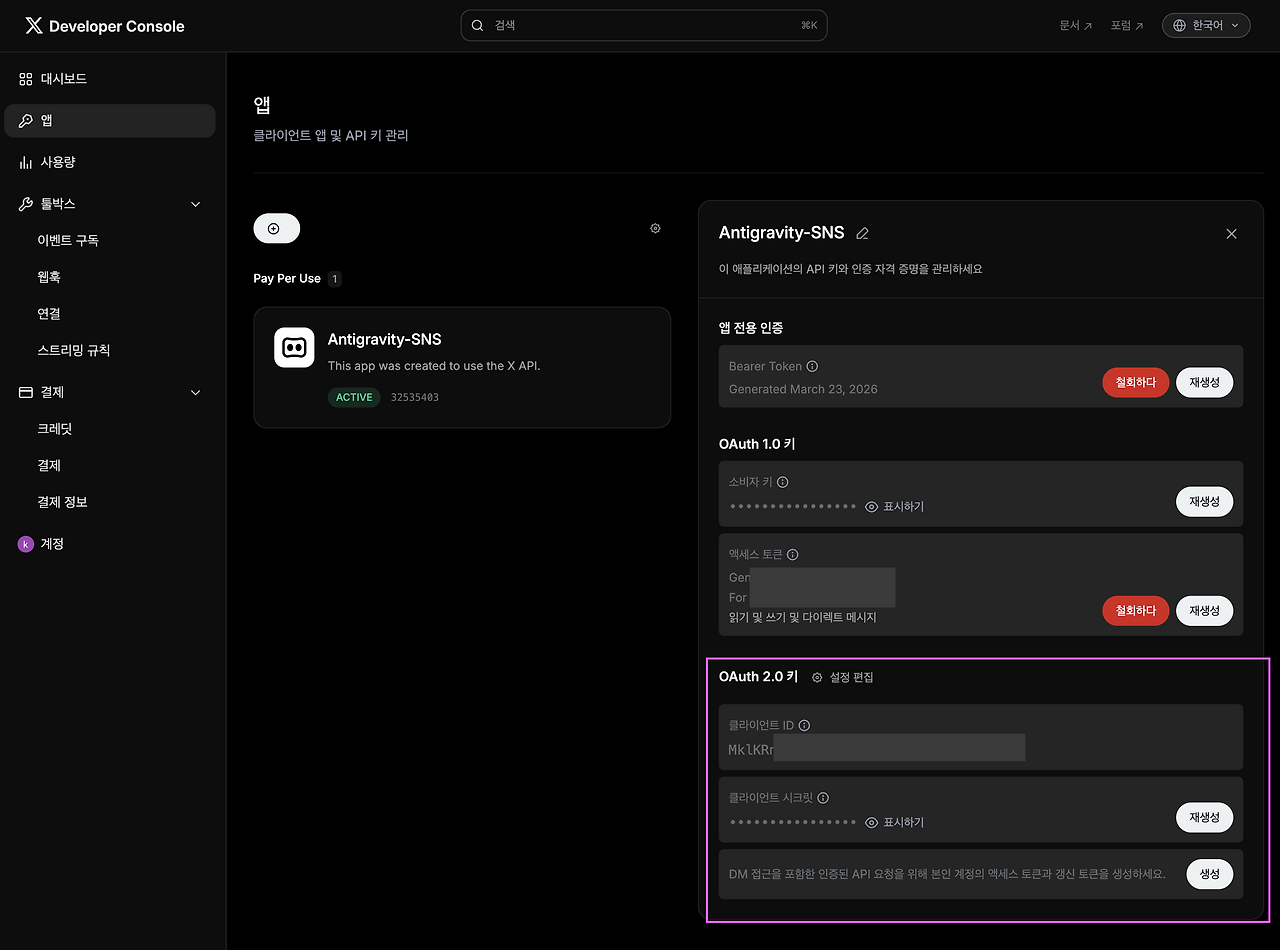
Task: Select 앱 in the sidebar
Action: [x=110, y=121]
